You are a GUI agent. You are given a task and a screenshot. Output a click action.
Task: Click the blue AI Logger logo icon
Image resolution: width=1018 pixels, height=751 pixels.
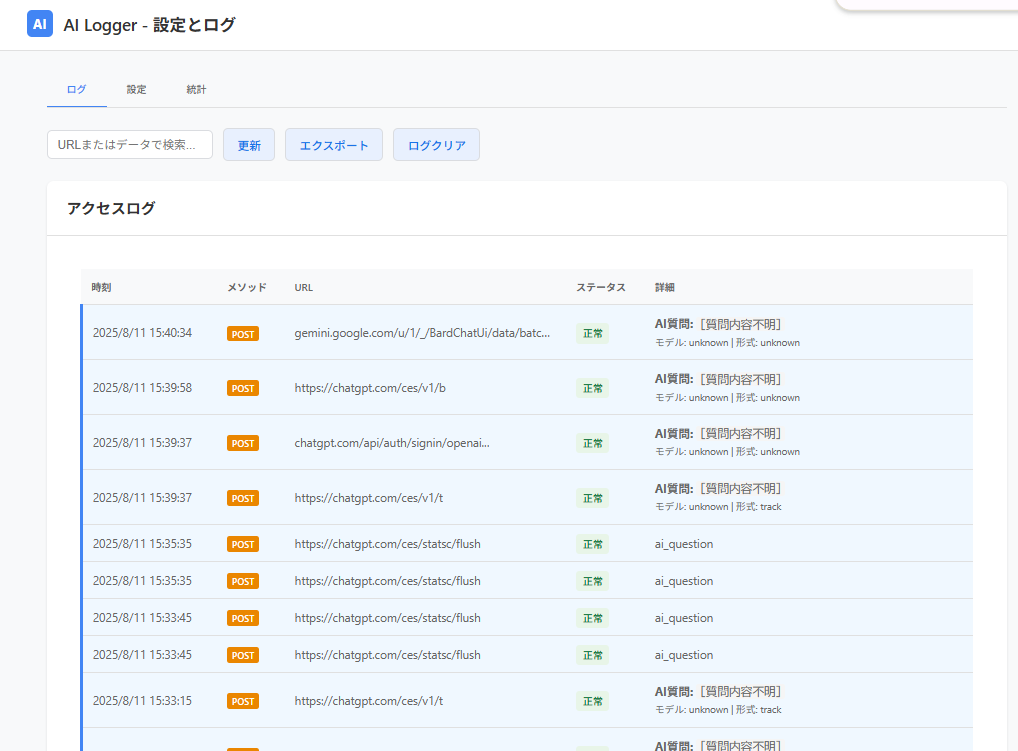tap(40, 24)
